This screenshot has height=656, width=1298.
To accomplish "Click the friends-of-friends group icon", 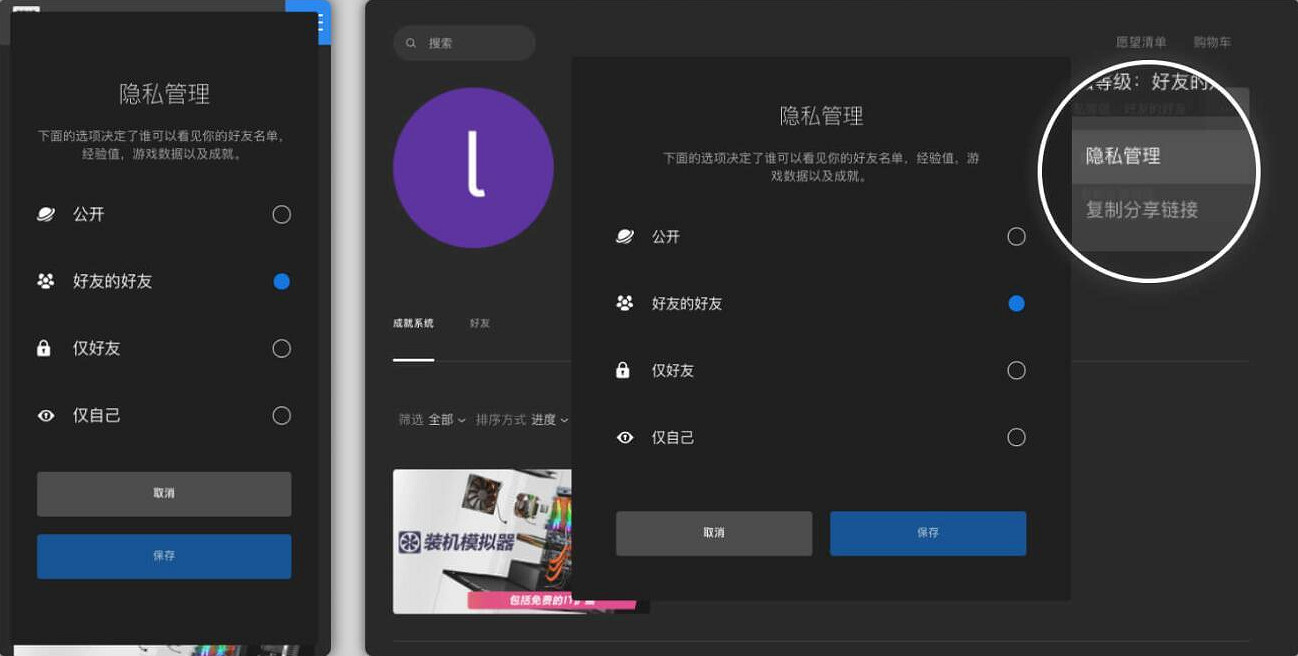I will coord(625,303).
